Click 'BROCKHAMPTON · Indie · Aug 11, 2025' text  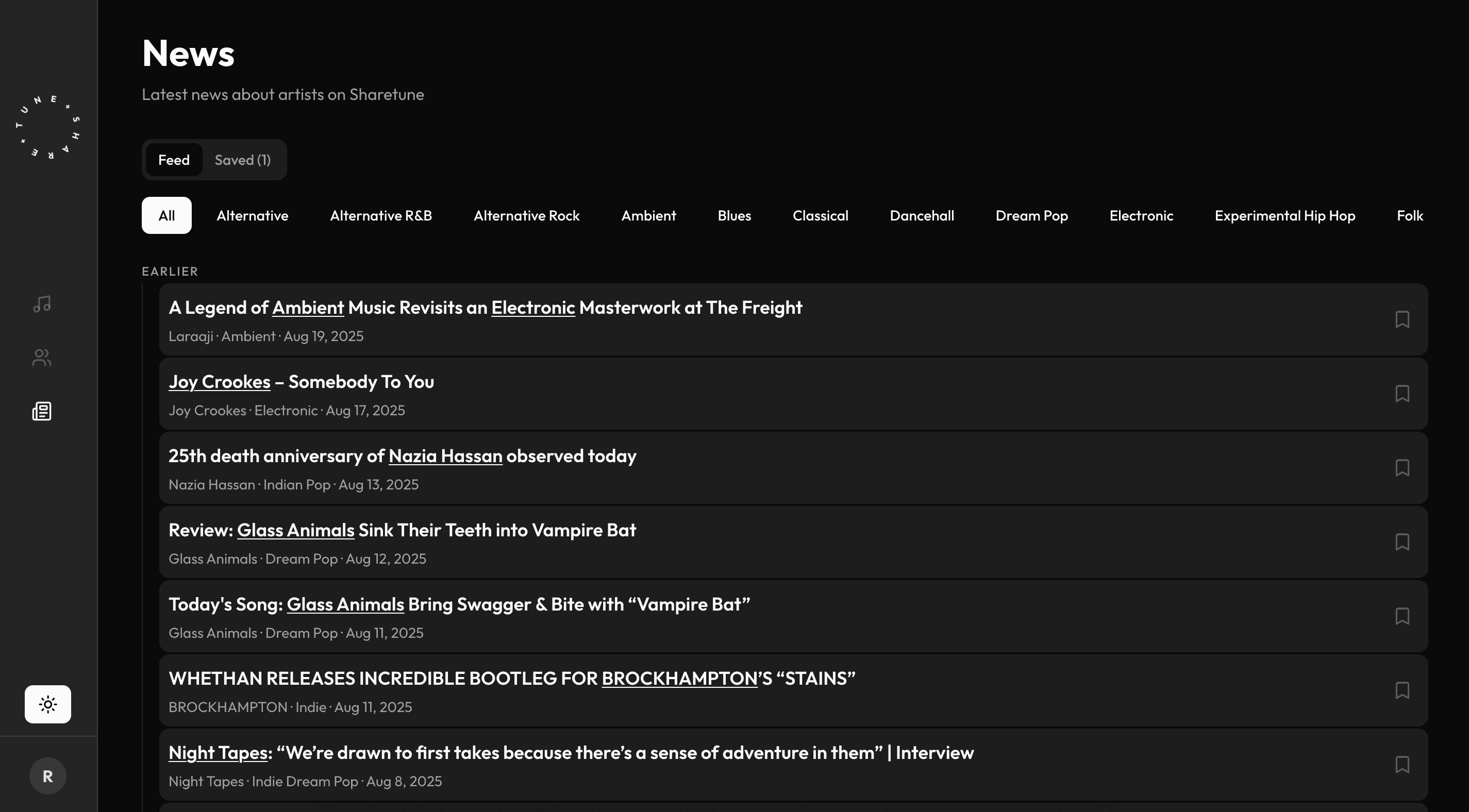(290, 707)
